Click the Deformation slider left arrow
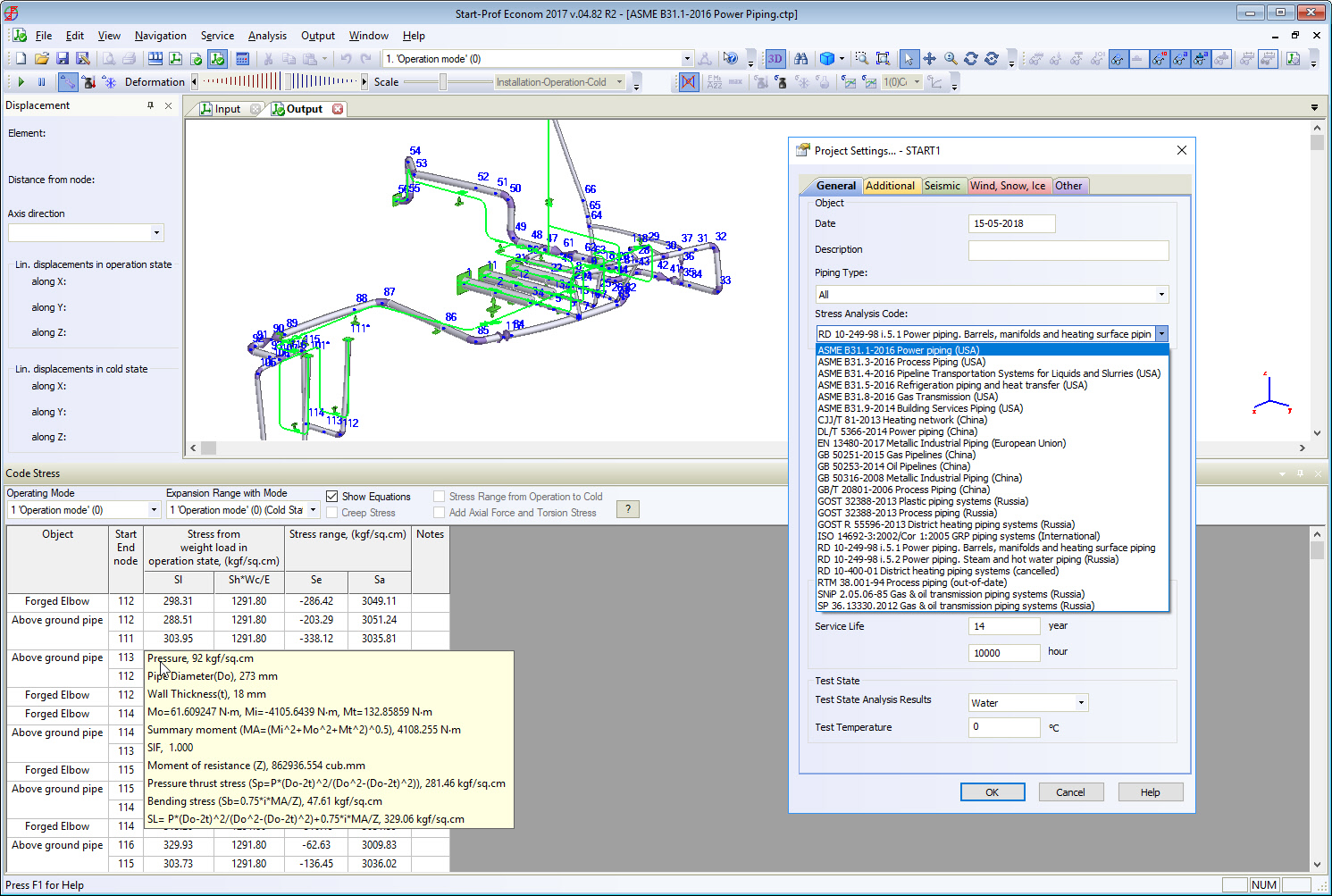This screenshot has width=1332, height=896. [x=195, y=82]
